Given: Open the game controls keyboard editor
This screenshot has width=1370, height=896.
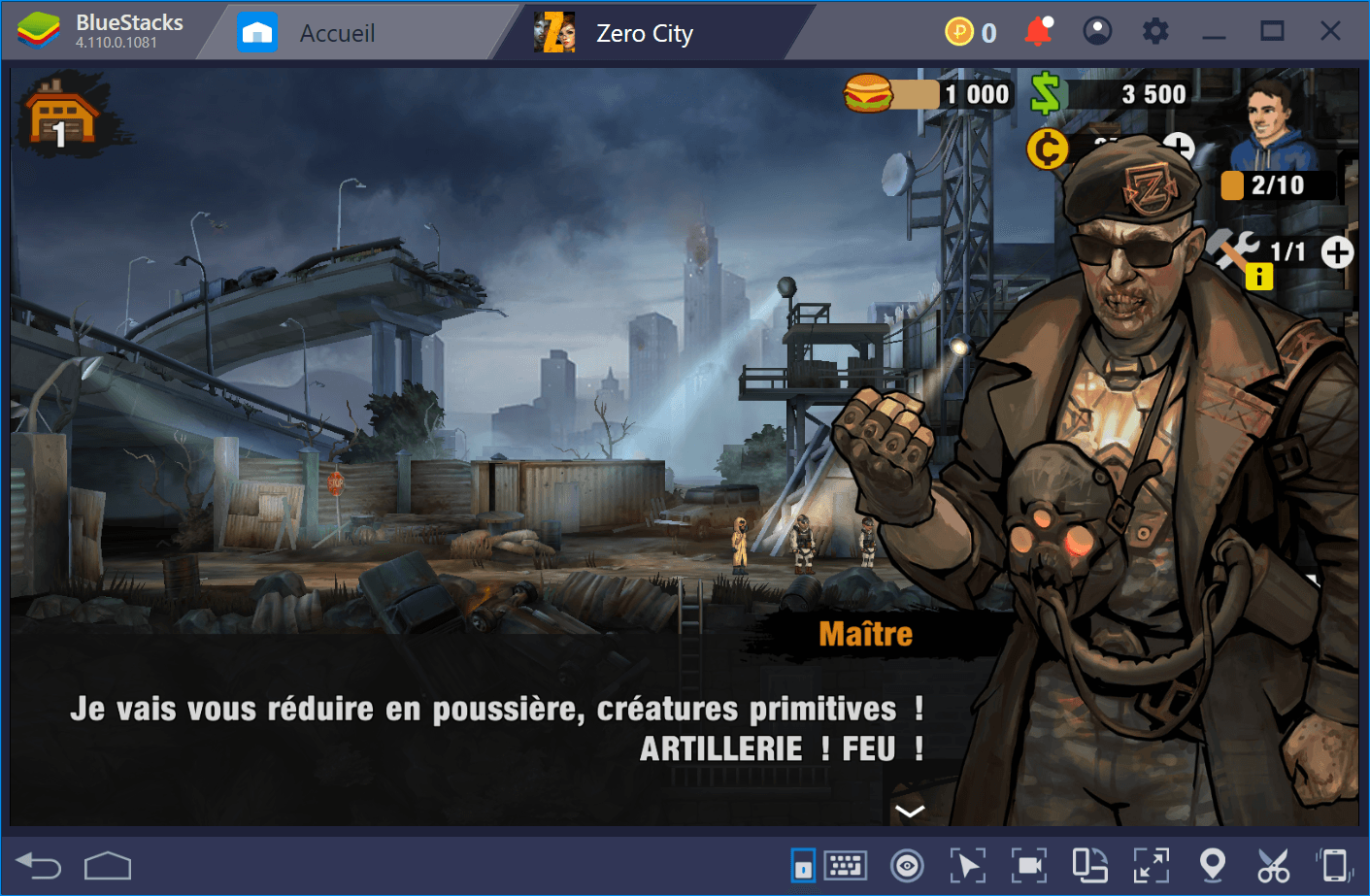Looking at the screenshot, I should click(845, 865).
